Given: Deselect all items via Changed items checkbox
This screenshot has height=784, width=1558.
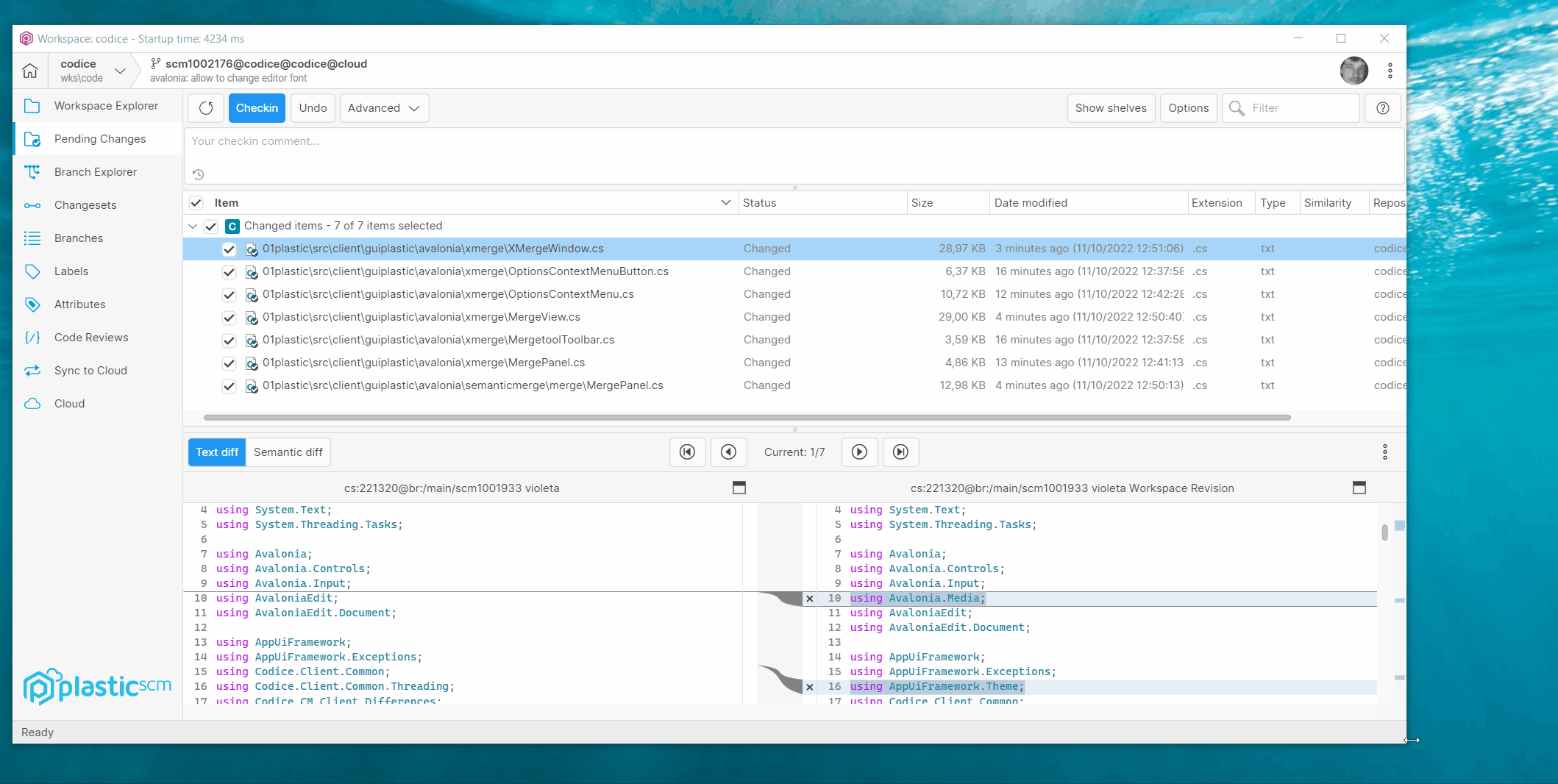Looking at the screenshot, I should click(x=212, y=226).
